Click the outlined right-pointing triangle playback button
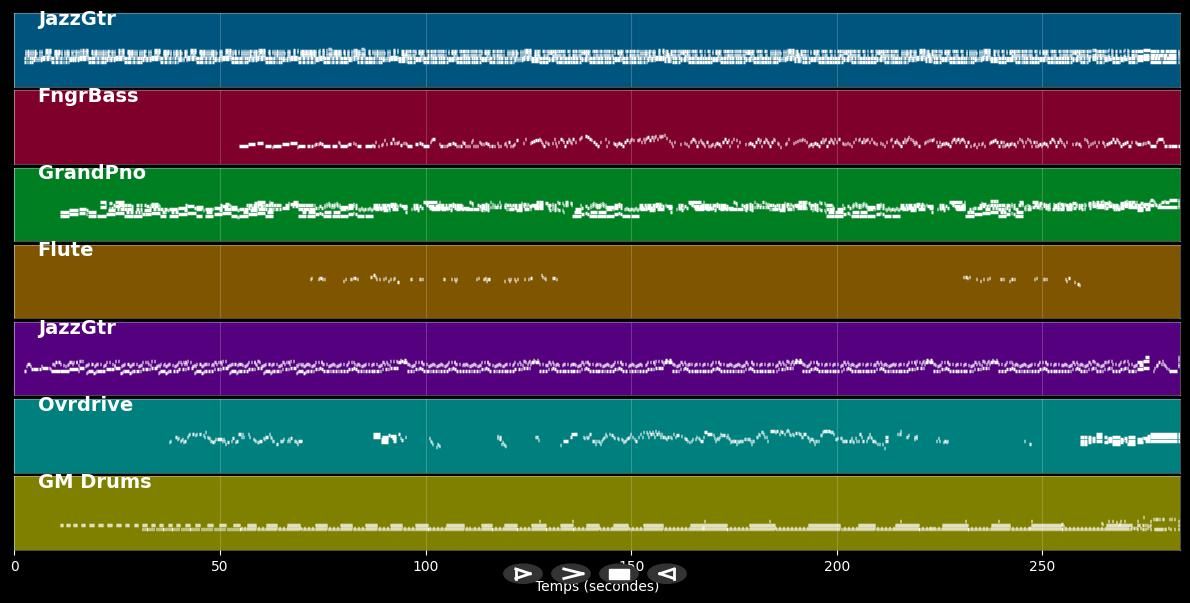This screenshot has width=1190, height=603. tap(522, 574)
